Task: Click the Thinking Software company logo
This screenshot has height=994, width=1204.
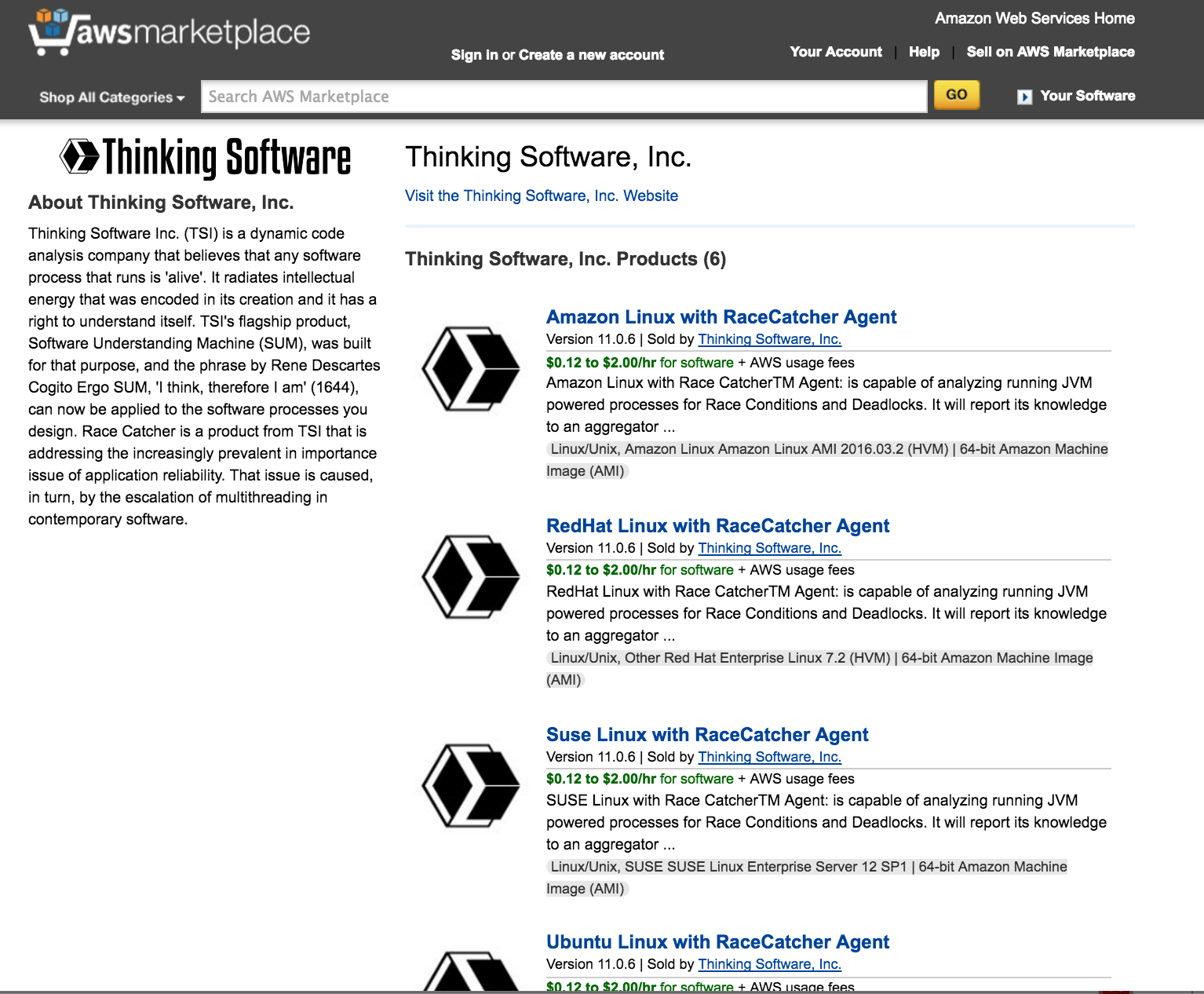Action: [x=205, y=157]
